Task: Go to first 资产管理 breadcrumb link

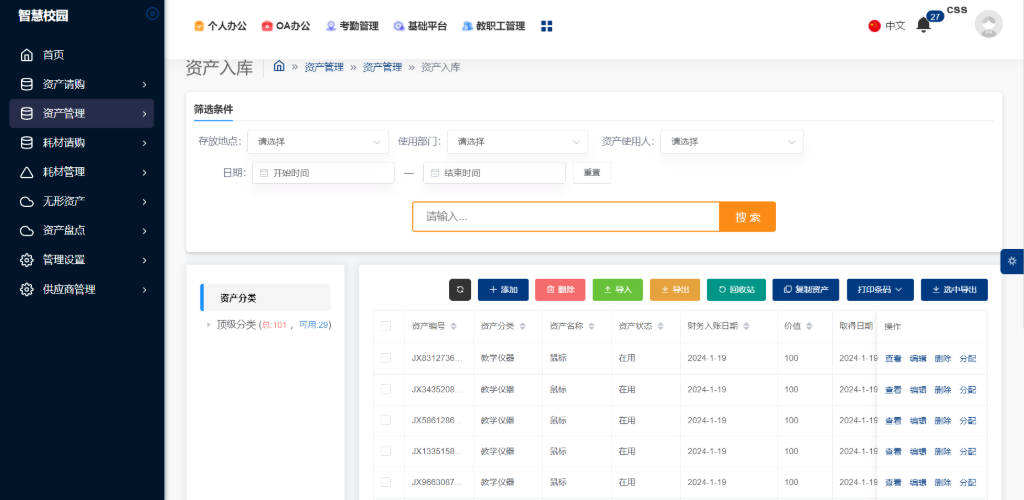Action: (324, 67)
